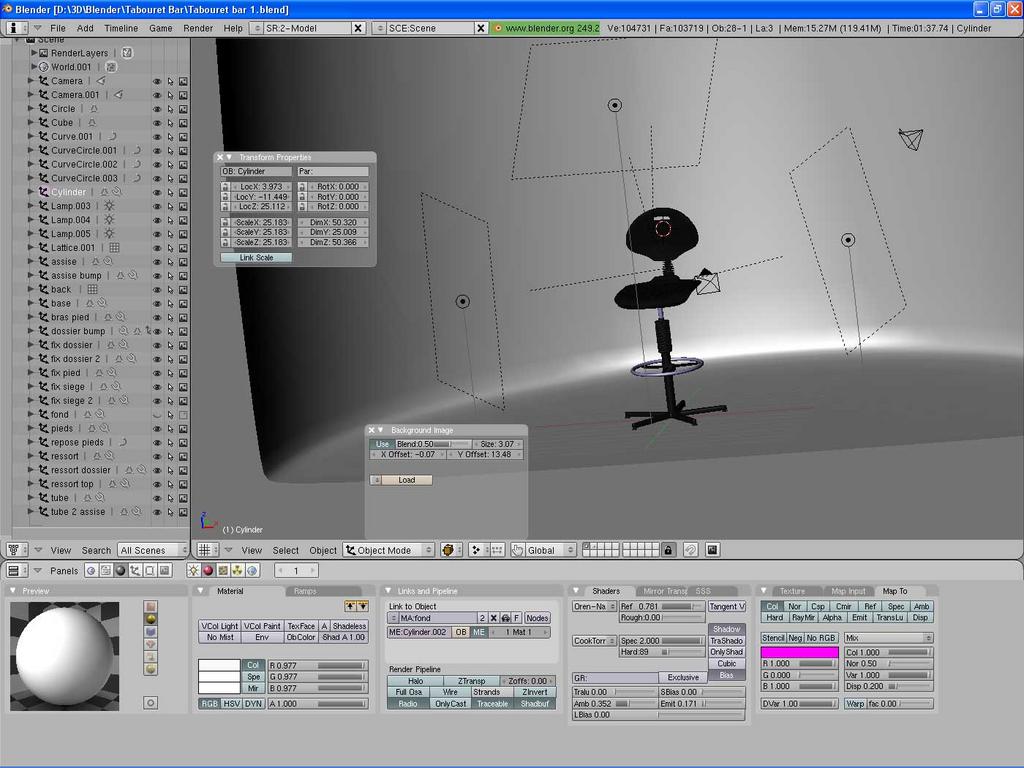Open the Radiosity buttons sub-context icon
The width and height of the screenshot is (1024, 768).
tap(238, 571)
